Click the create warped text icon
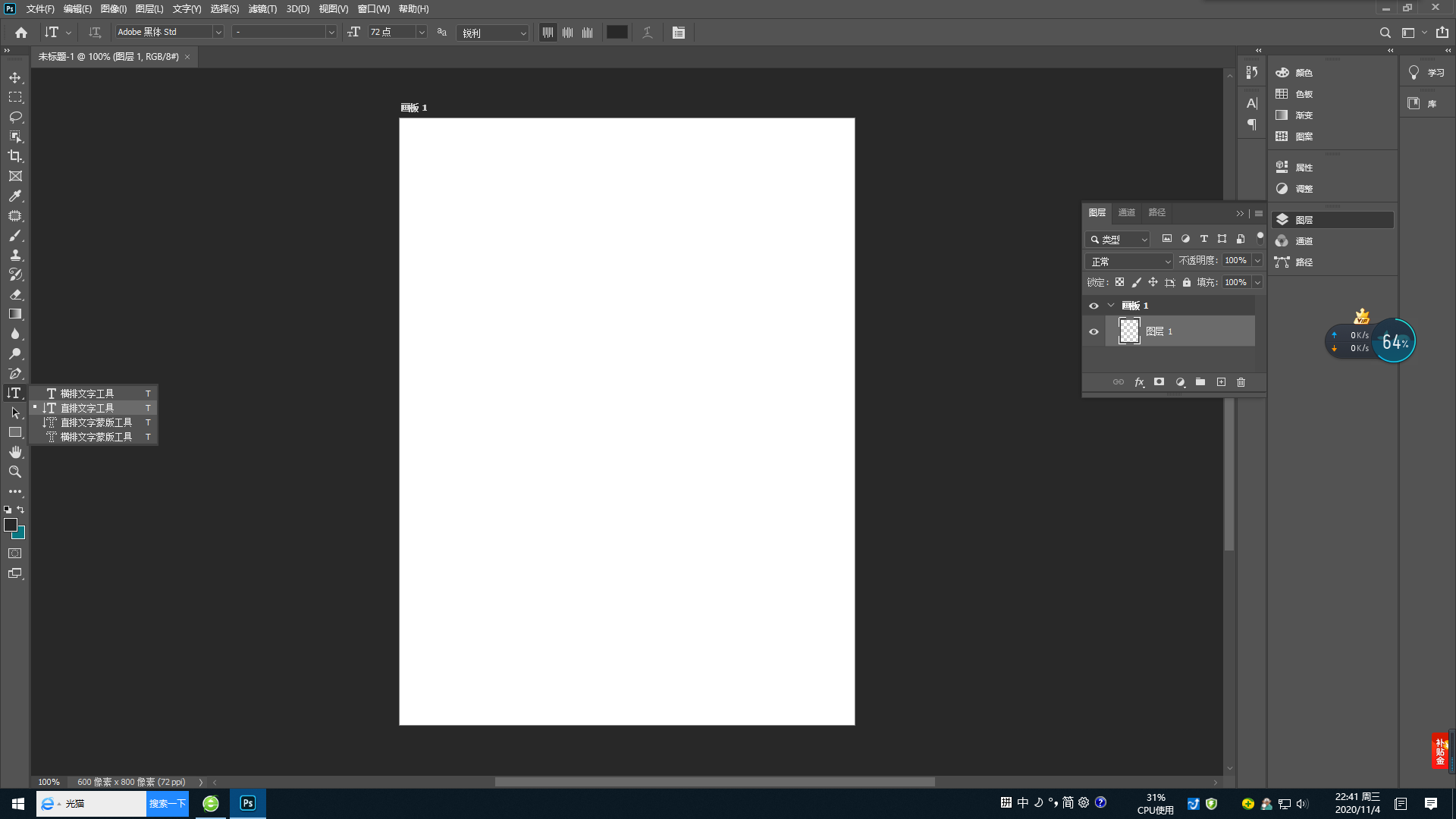 point(648,33)
